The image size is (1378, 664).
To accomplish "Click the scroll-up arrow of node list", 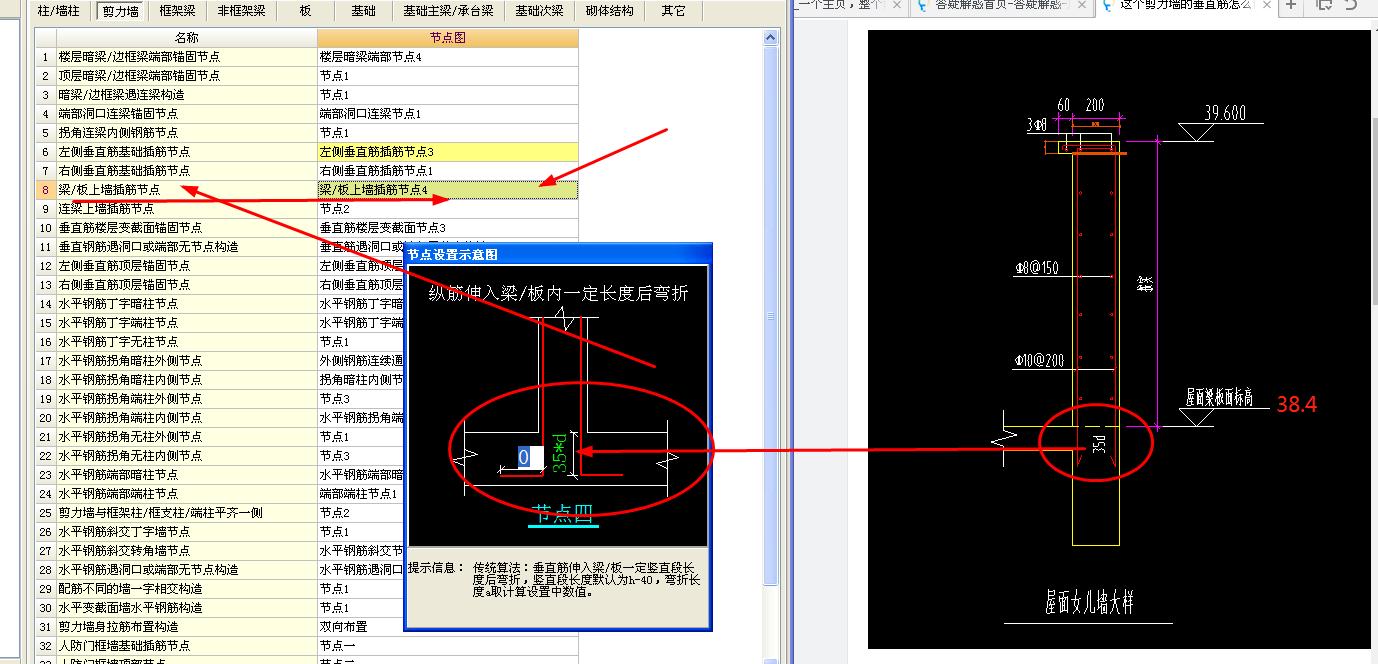I will click(771, 38).
